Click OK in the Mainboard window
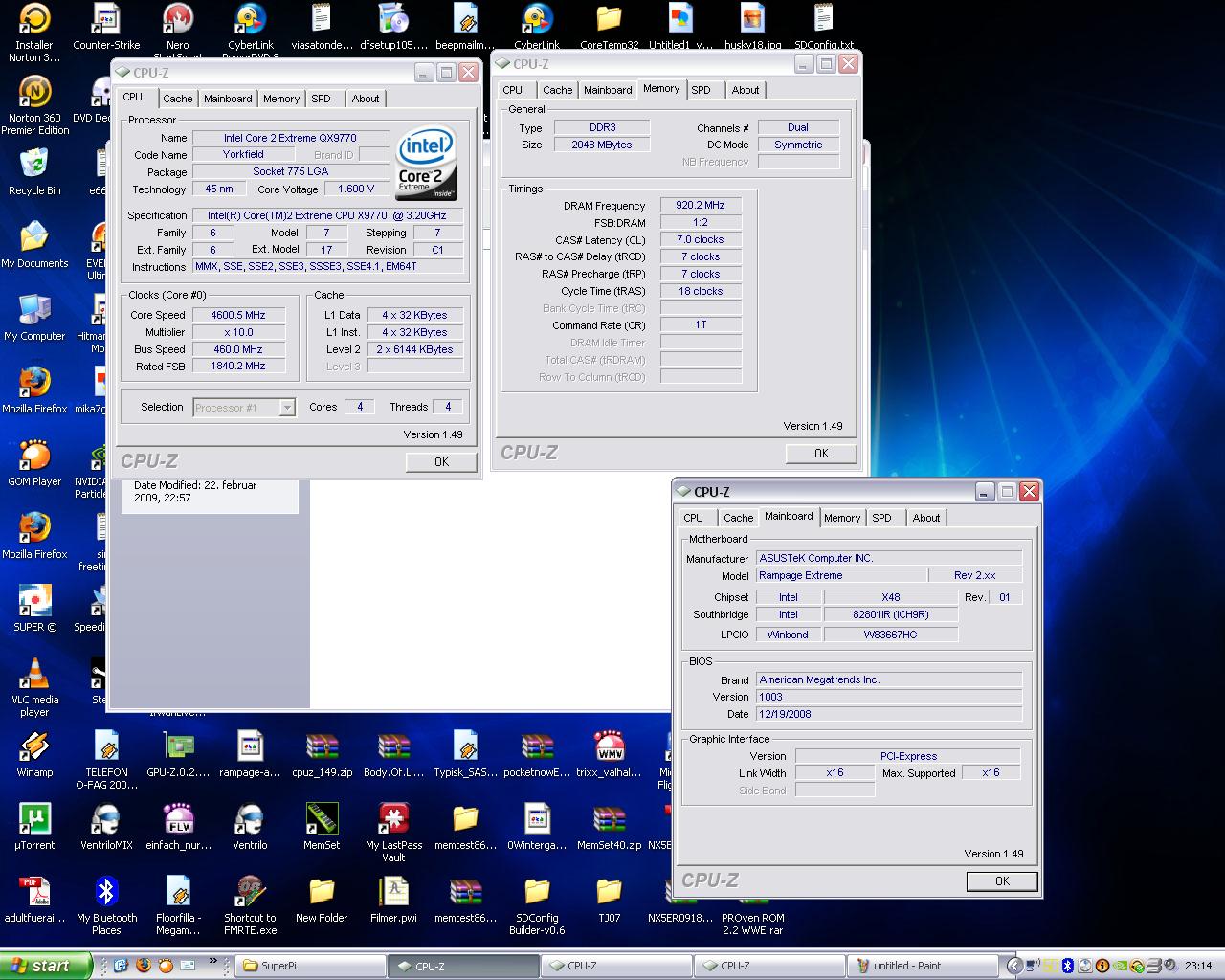This screenshot has height=980, width=1225. pos(1002,880)
